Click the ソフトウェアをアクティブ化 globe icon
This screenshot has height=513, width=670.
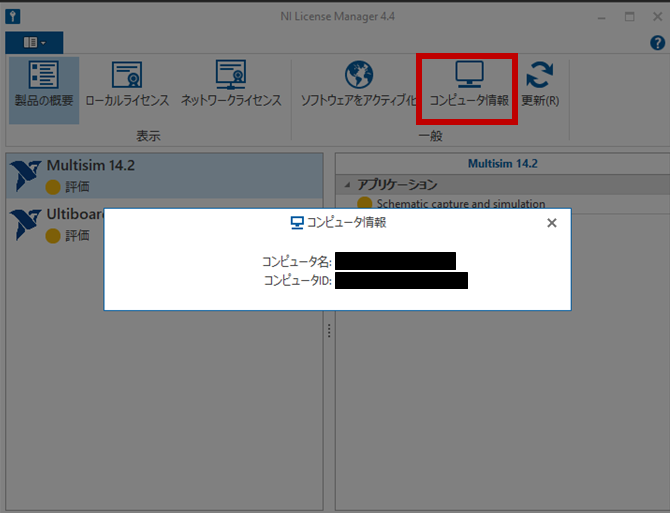coord(358,77)
